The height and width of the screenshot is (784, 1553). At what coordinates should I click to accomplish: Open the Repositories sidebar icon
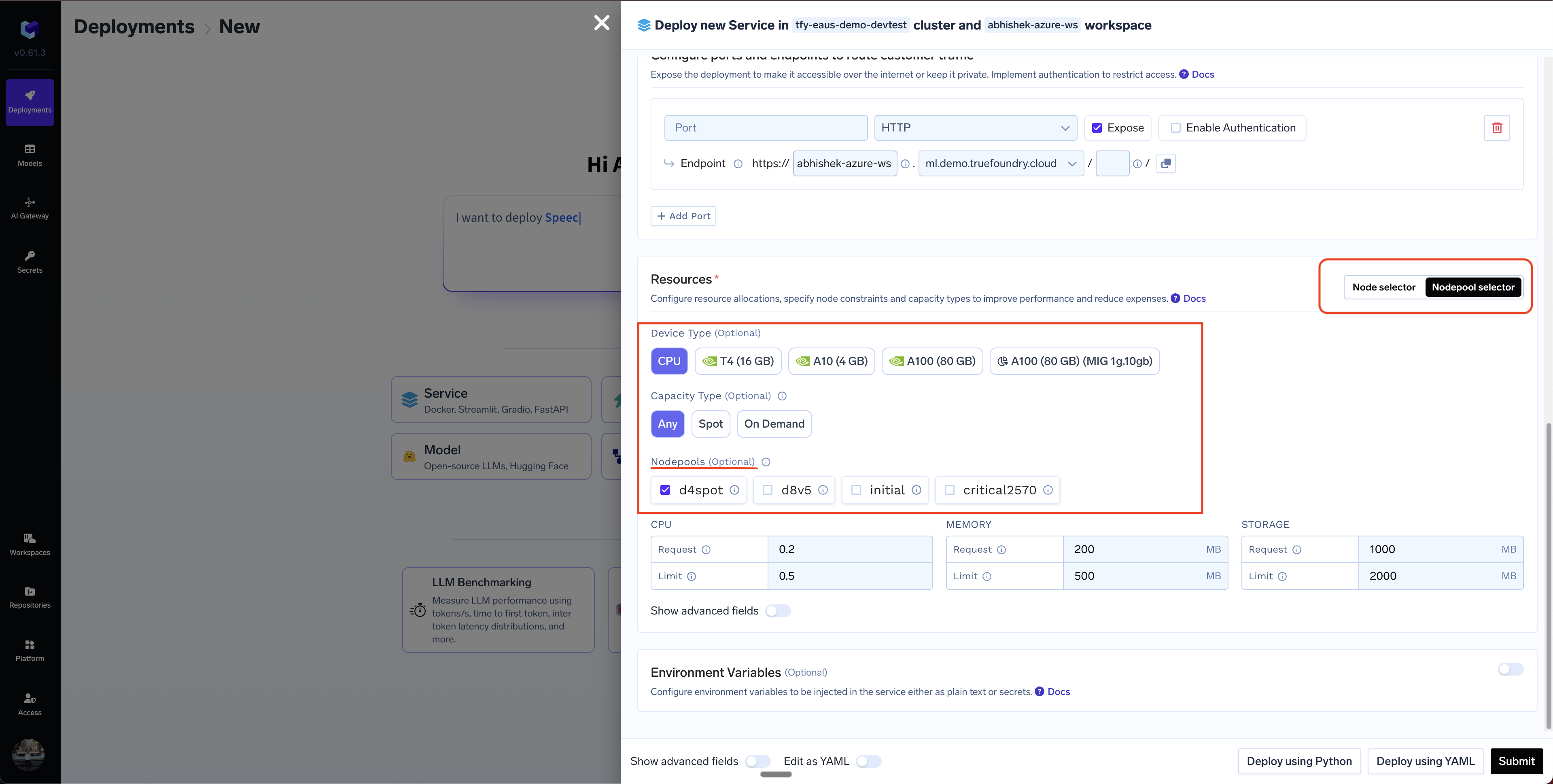(30, 597)
